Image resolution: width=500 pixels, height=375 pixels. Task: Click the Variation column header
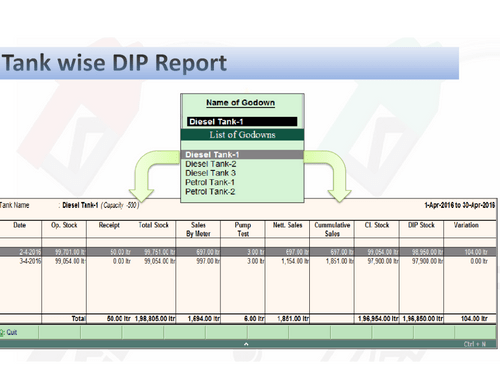click(466, 225)
